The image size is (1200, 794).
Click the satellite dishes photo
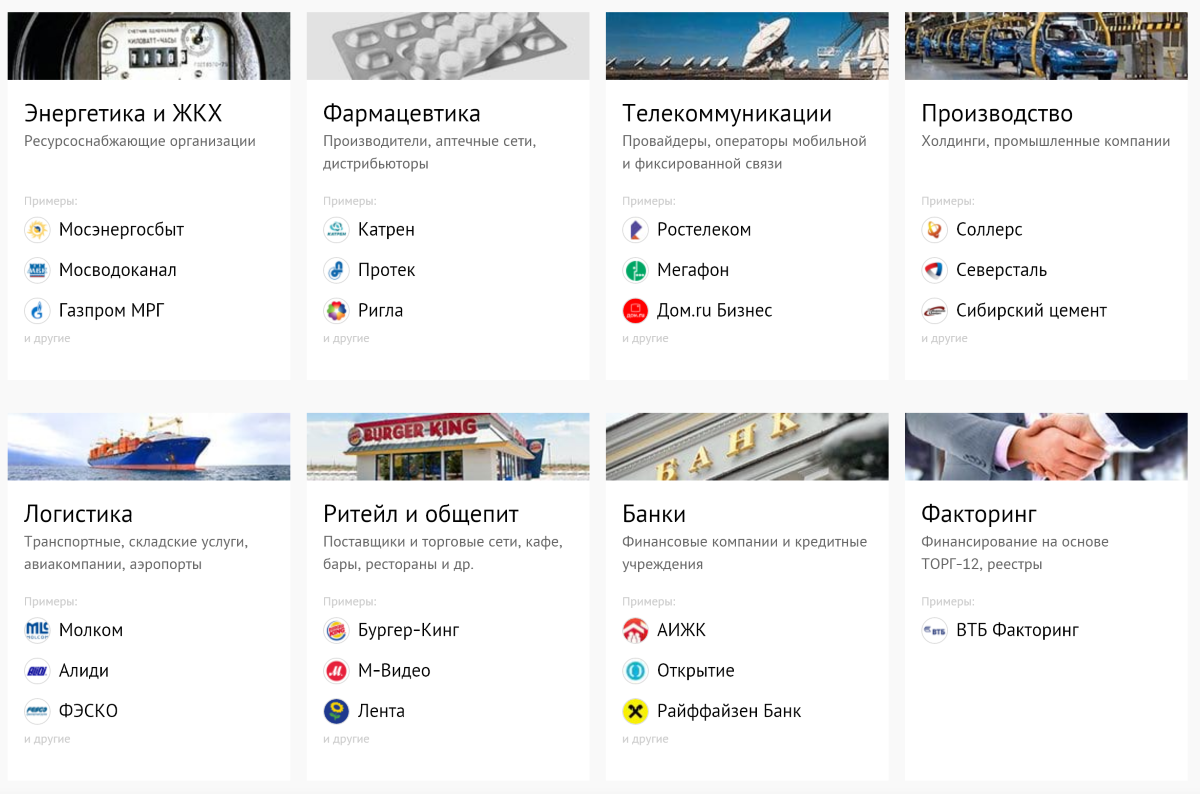coord(747,46)
